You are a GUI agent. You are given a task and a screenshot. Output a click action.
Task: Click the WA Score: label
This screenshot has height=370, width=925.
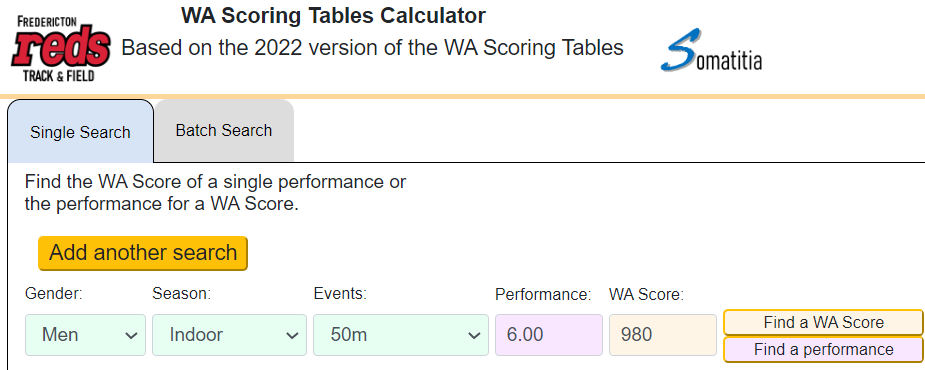click(x=647, y=294)
